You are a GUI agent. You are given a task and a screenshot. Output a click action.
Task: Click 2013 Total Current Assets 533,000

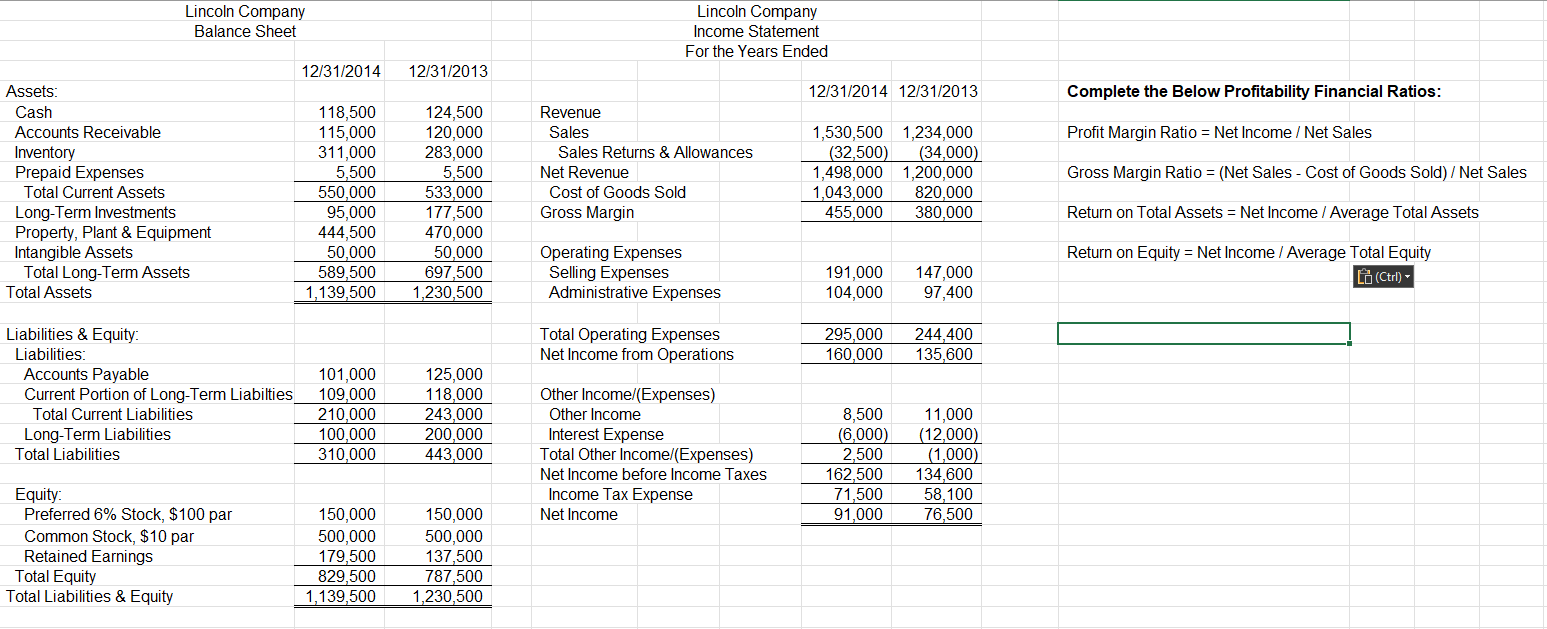point(452,192)
